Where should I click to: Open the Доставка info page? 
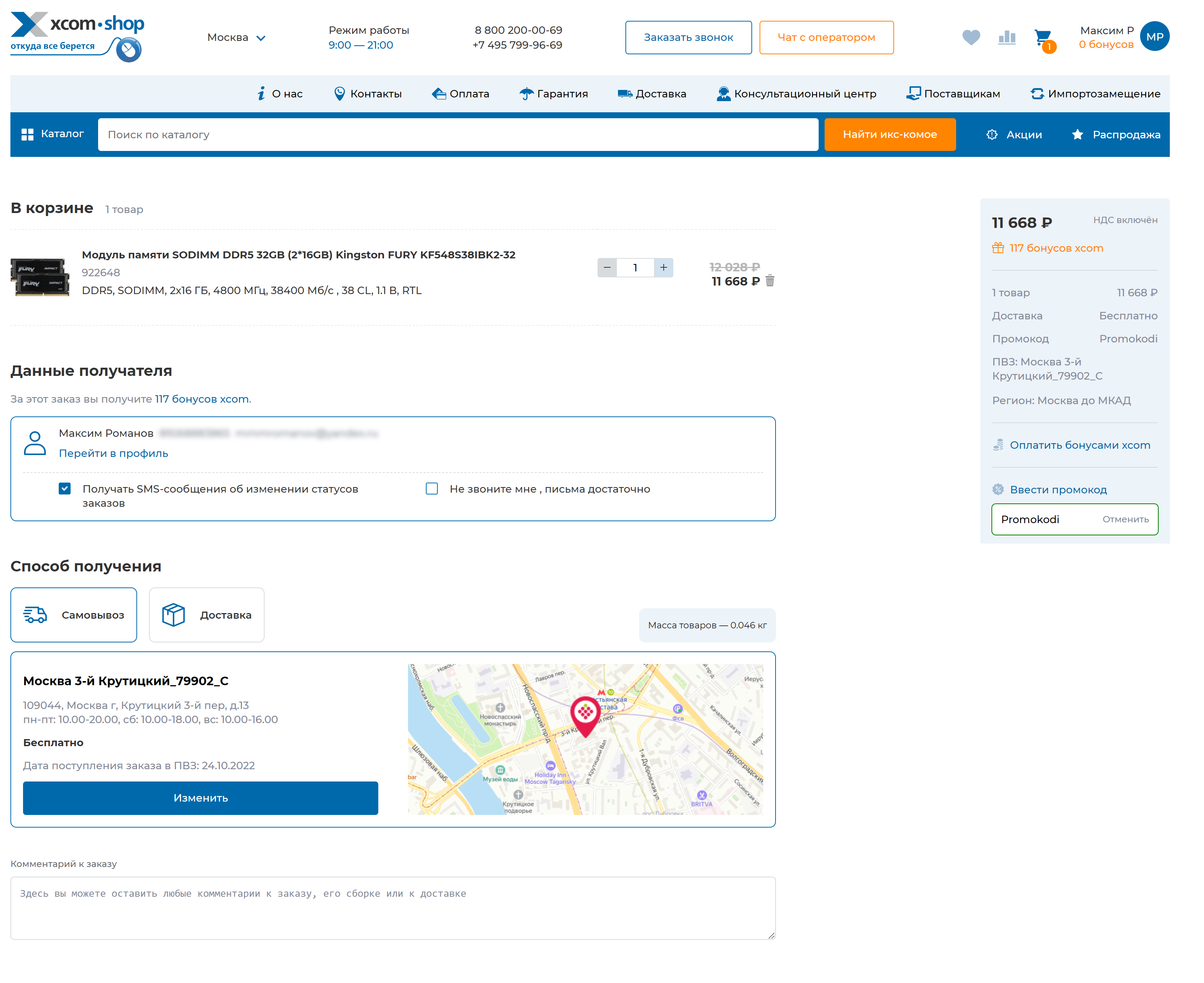[x=651, y=93]
